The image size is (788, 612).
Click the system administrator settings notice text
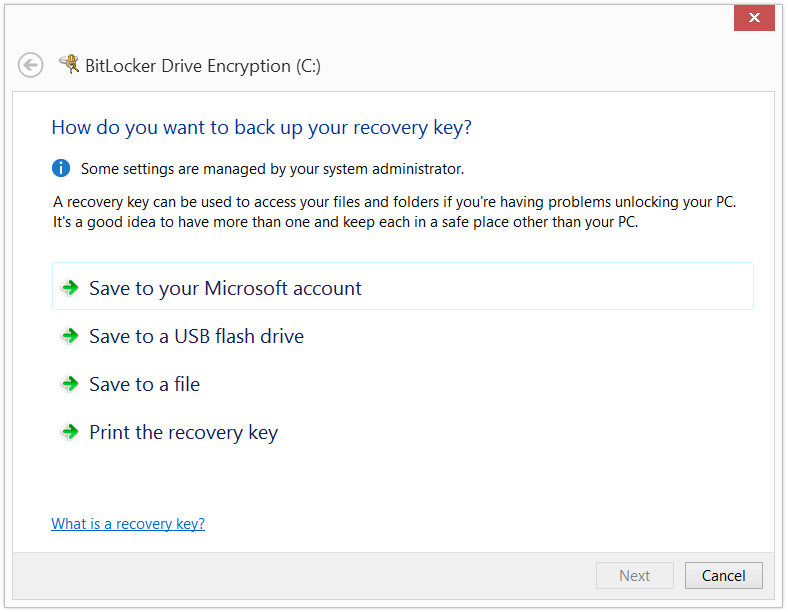[272, 169]
